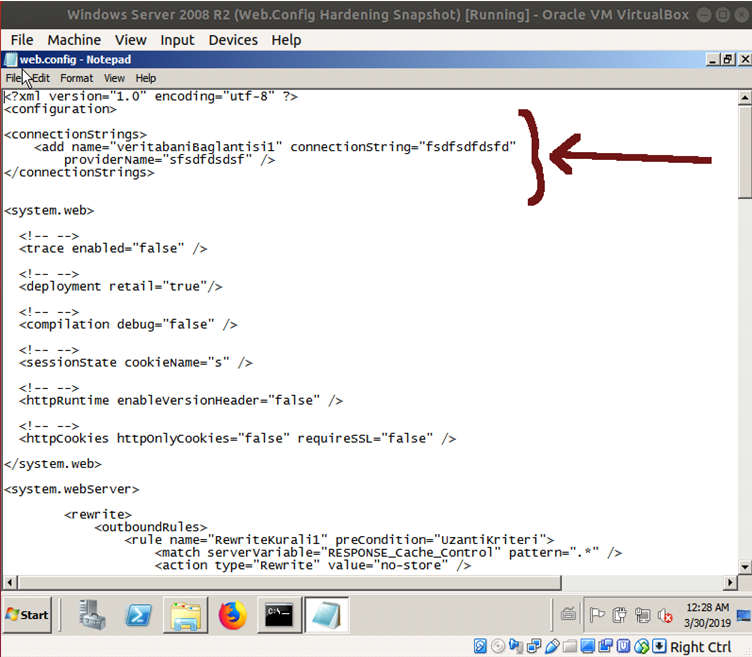752x657 pixels.
Task: Open Windows Explorer from the taskbar
Action: (185, 614)
